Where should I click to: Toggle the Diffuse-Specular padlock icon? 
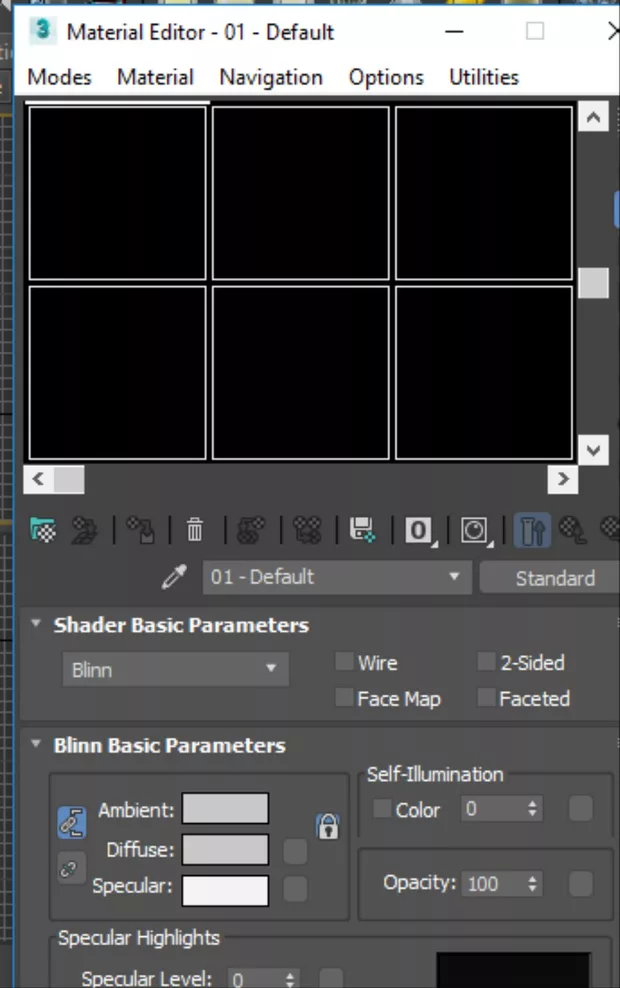(327, 826)
